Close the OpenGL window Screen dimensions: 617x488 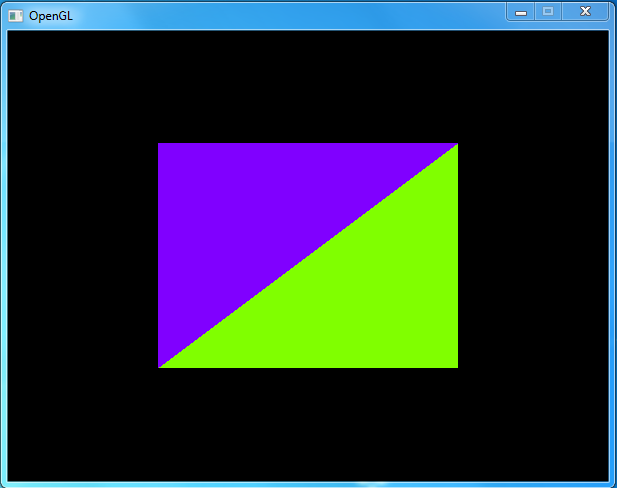pos(585,11)
